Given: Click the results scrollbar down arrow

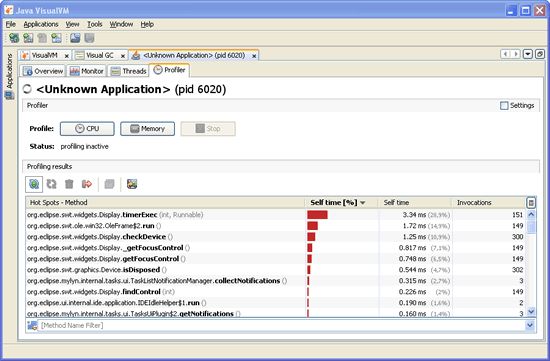Looking at the screenshot, I should pos(531,312).
